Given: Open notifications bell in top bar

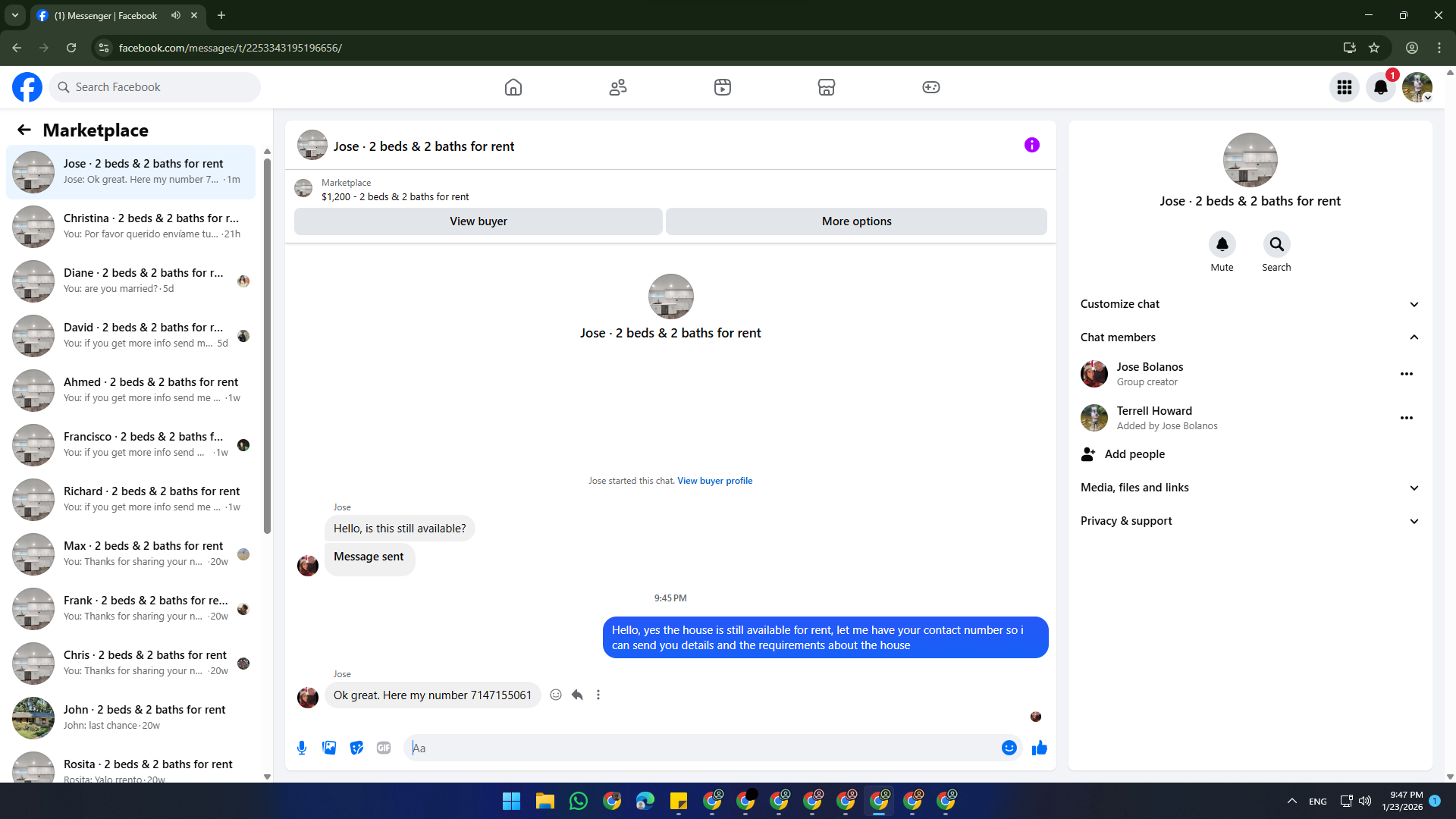Looking at the screenshot, I should tap(1380, 87).
